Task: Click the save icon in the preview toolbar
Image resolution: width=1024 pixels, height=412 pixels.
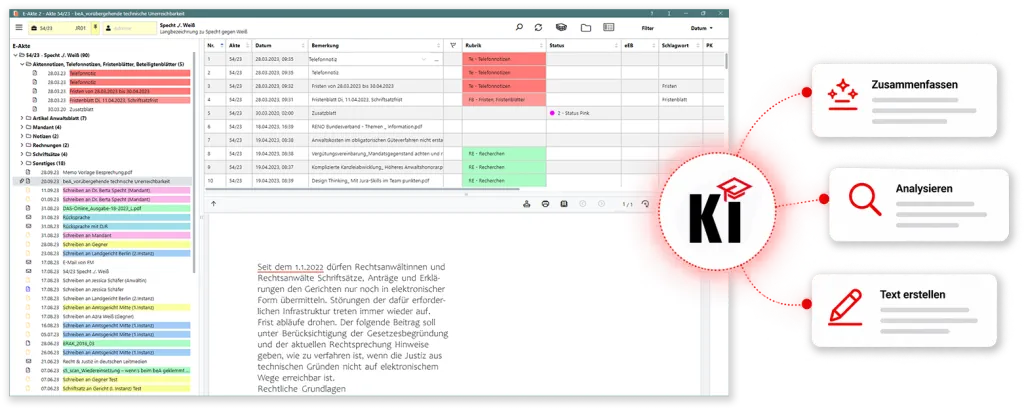Action: (564, 204)
